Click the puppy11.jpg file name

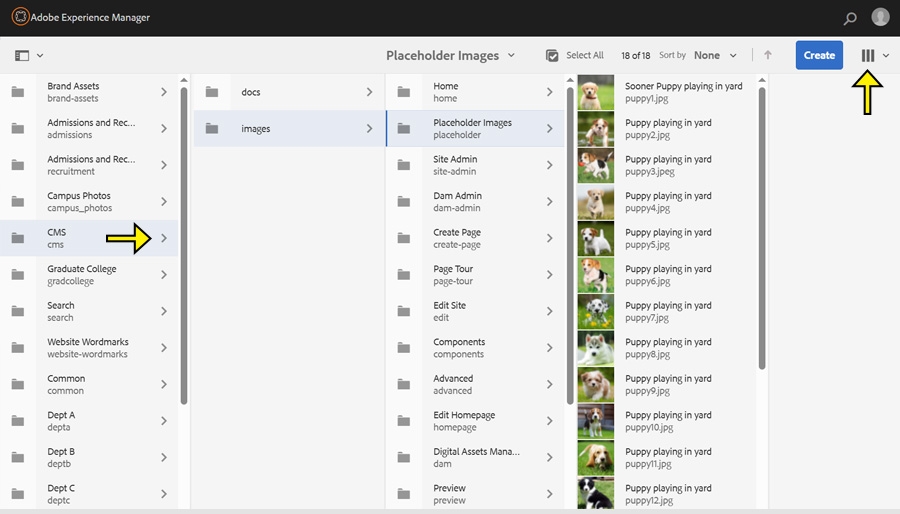648,464
